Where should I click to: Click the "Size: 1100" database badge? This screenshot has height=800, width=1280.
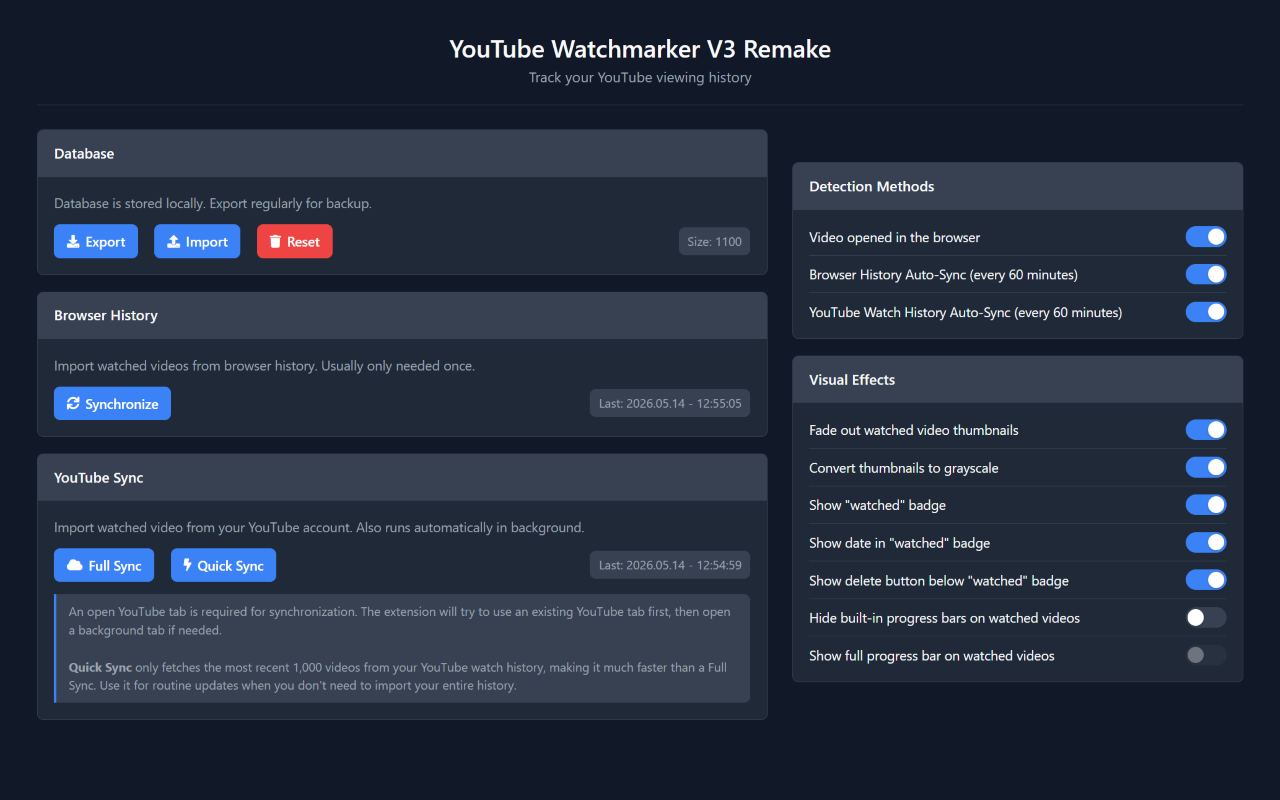714,241
